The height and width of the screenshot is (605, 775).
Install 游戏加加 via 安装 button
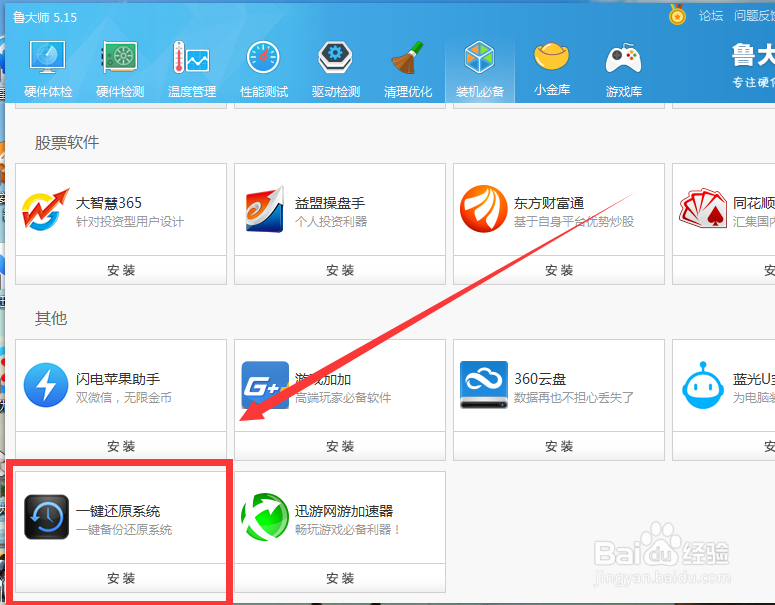[x=340, y=446]
